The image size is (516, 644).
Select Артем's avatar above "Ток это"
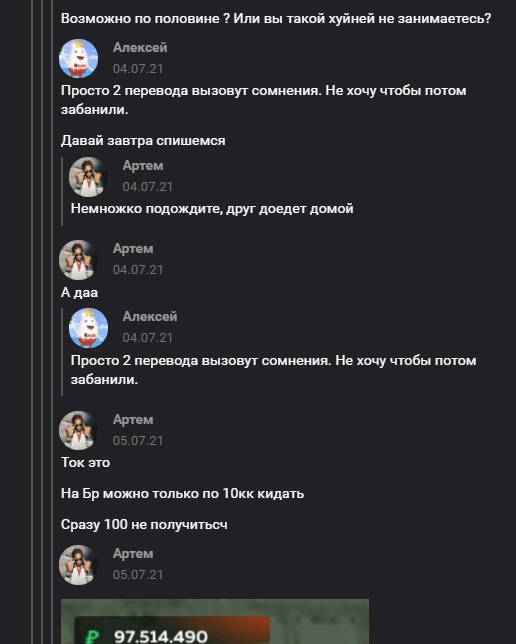[78, 430]
